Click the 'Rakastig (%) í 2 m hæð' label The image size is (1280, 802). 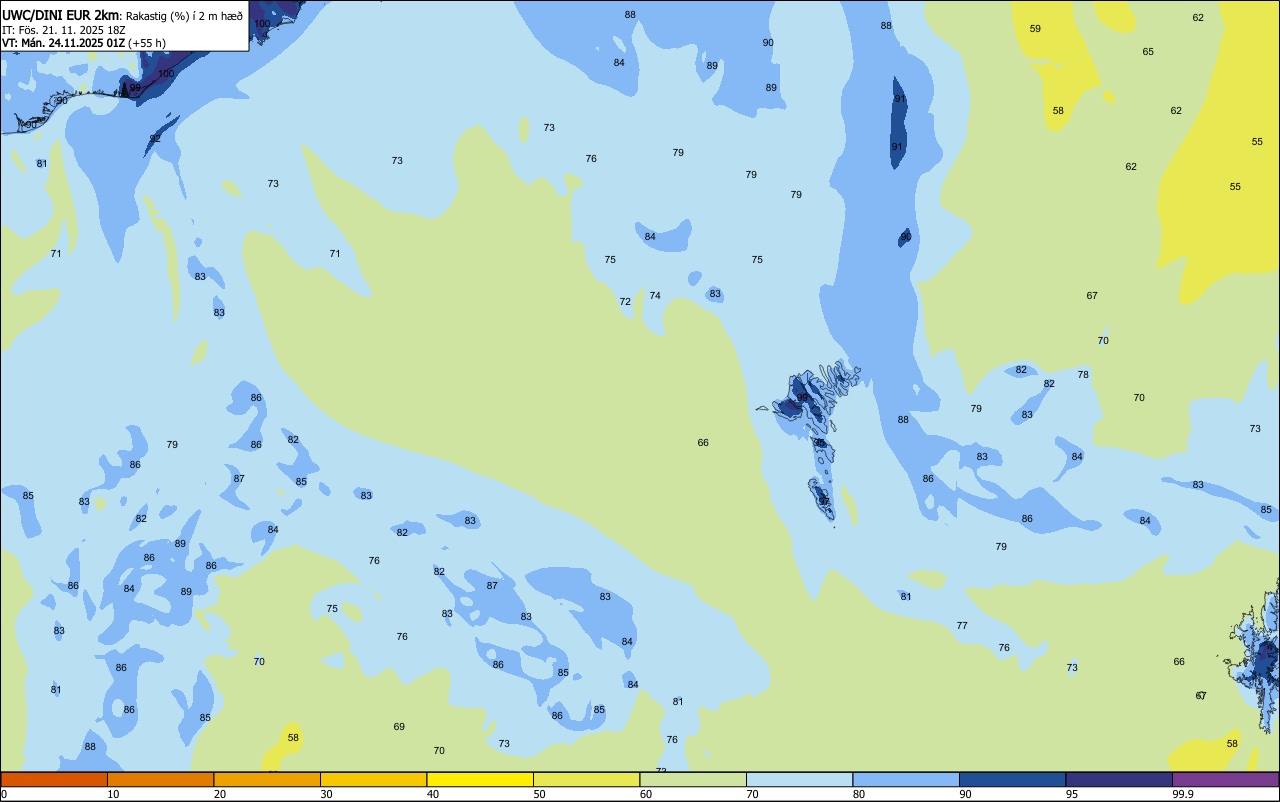point(184,16)
